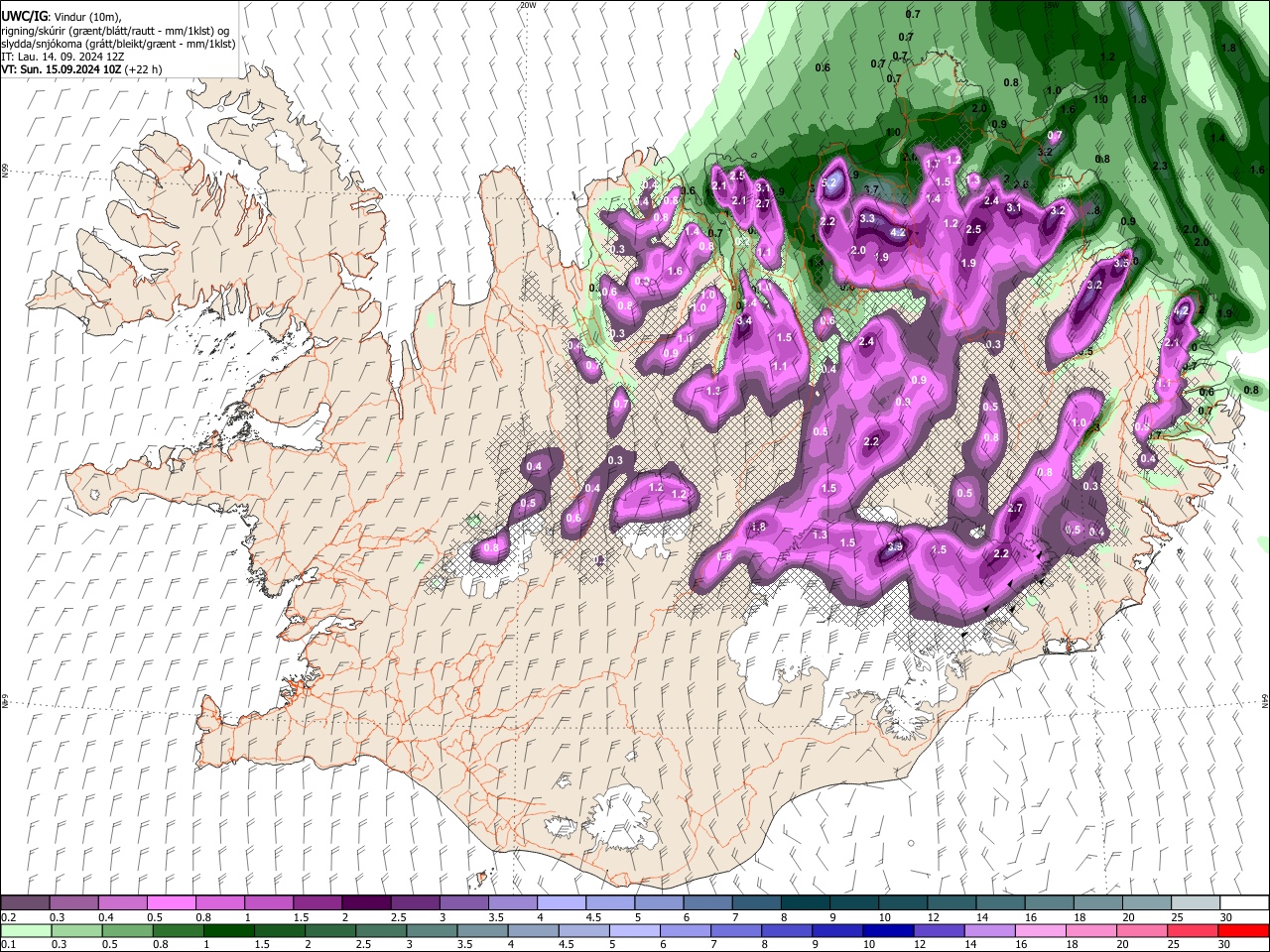
Task: Select the pale green lower-scale swatch labeled 0.1
Action: pos(26,930)
